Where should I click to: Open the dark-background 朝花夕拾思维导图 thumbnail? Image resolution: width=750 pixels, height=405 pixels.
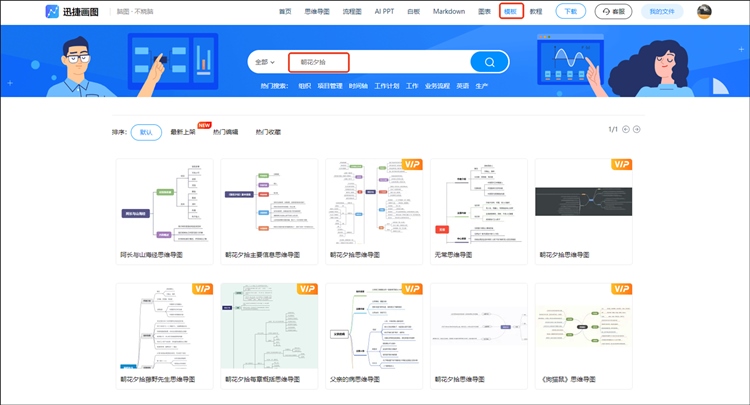click(584, 202)
